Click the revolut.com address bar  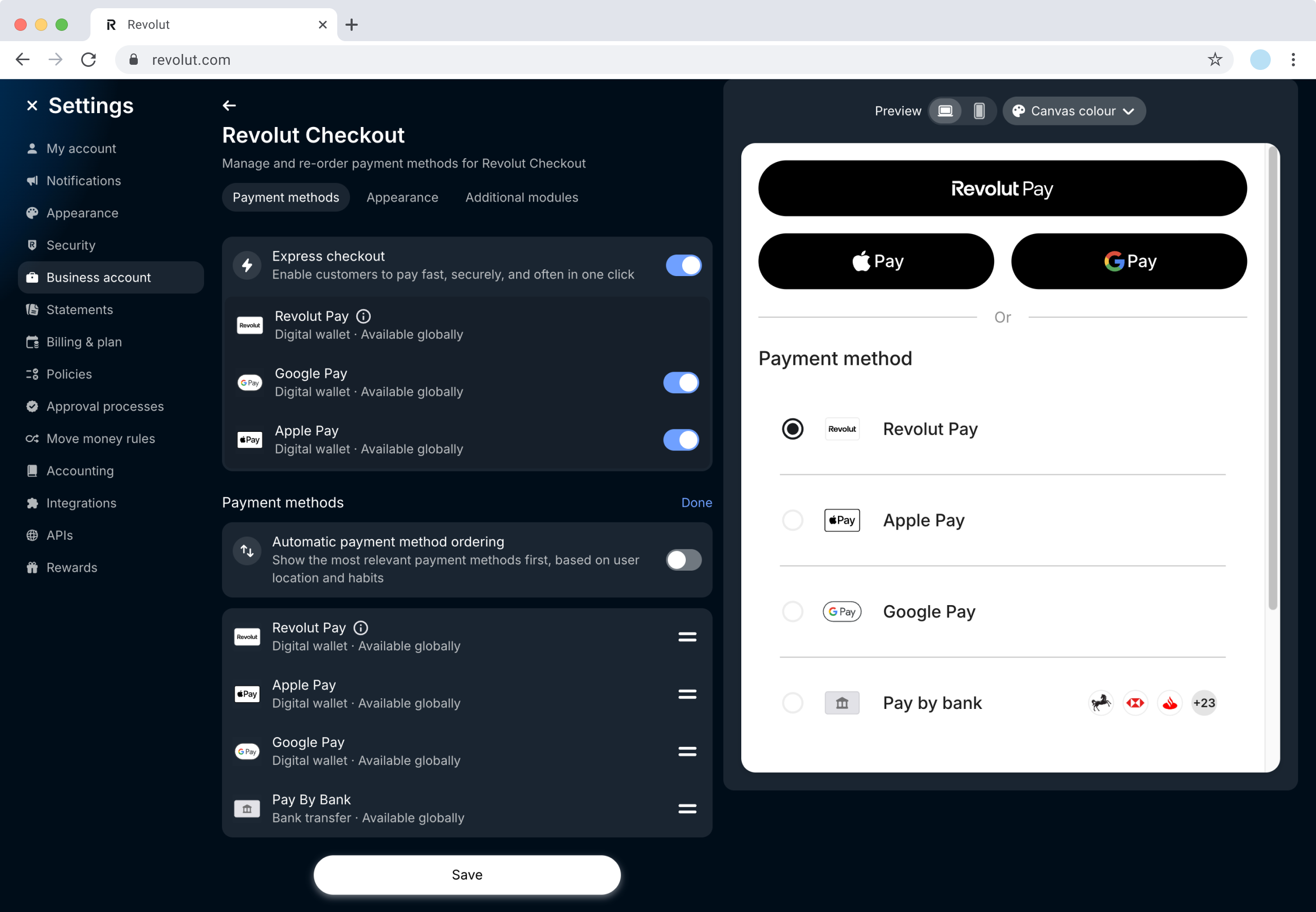(674, 60)
